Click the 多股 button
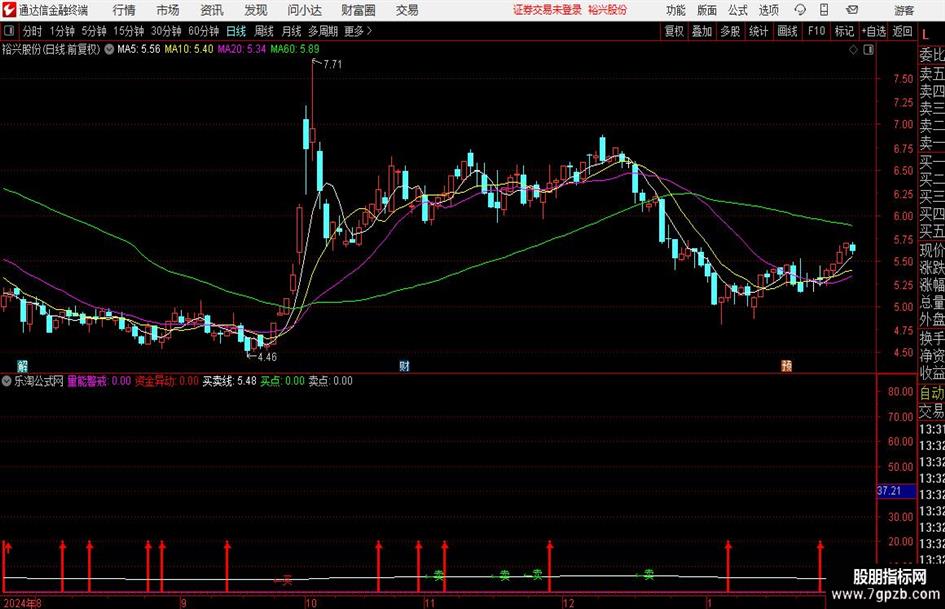This screenshot has width=945, height=609. tap(730, 31)
